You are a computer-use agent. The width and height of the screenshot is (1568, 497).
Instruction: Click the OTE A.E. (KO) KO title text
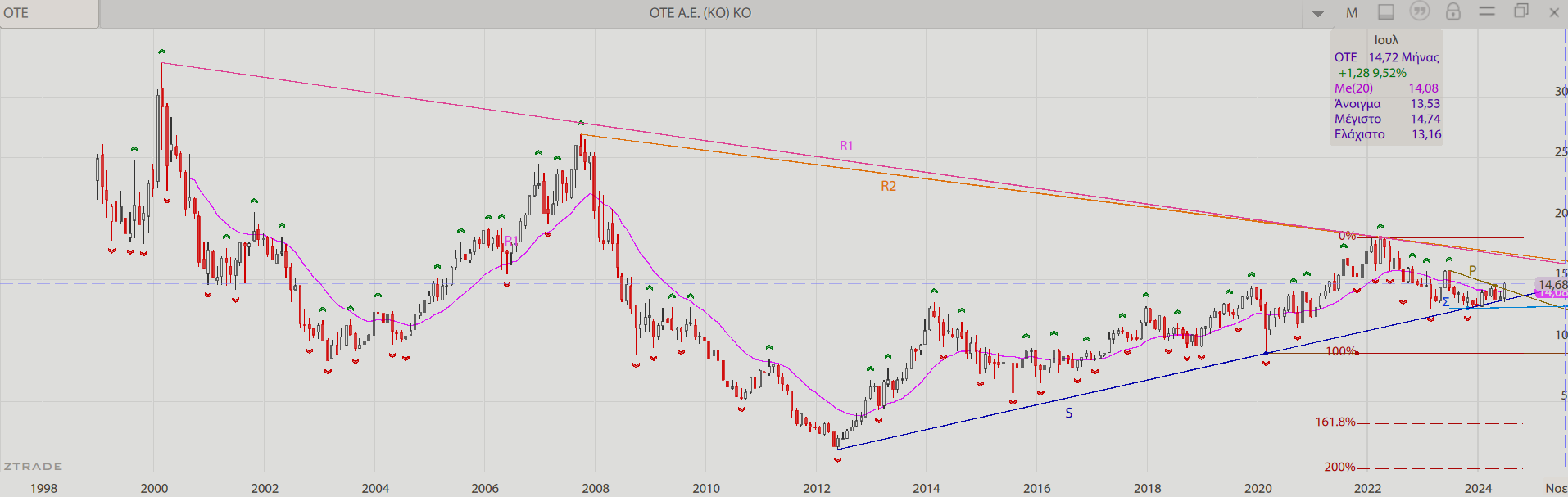(x=700, y=13)
